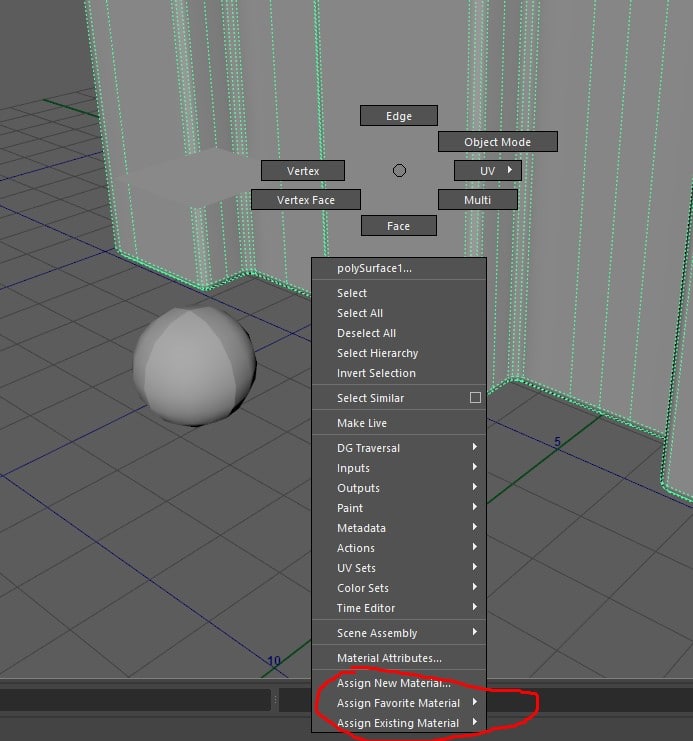693x741 pixels.
Task: Click Select Hierarchy
Action: tap(398, 353)
